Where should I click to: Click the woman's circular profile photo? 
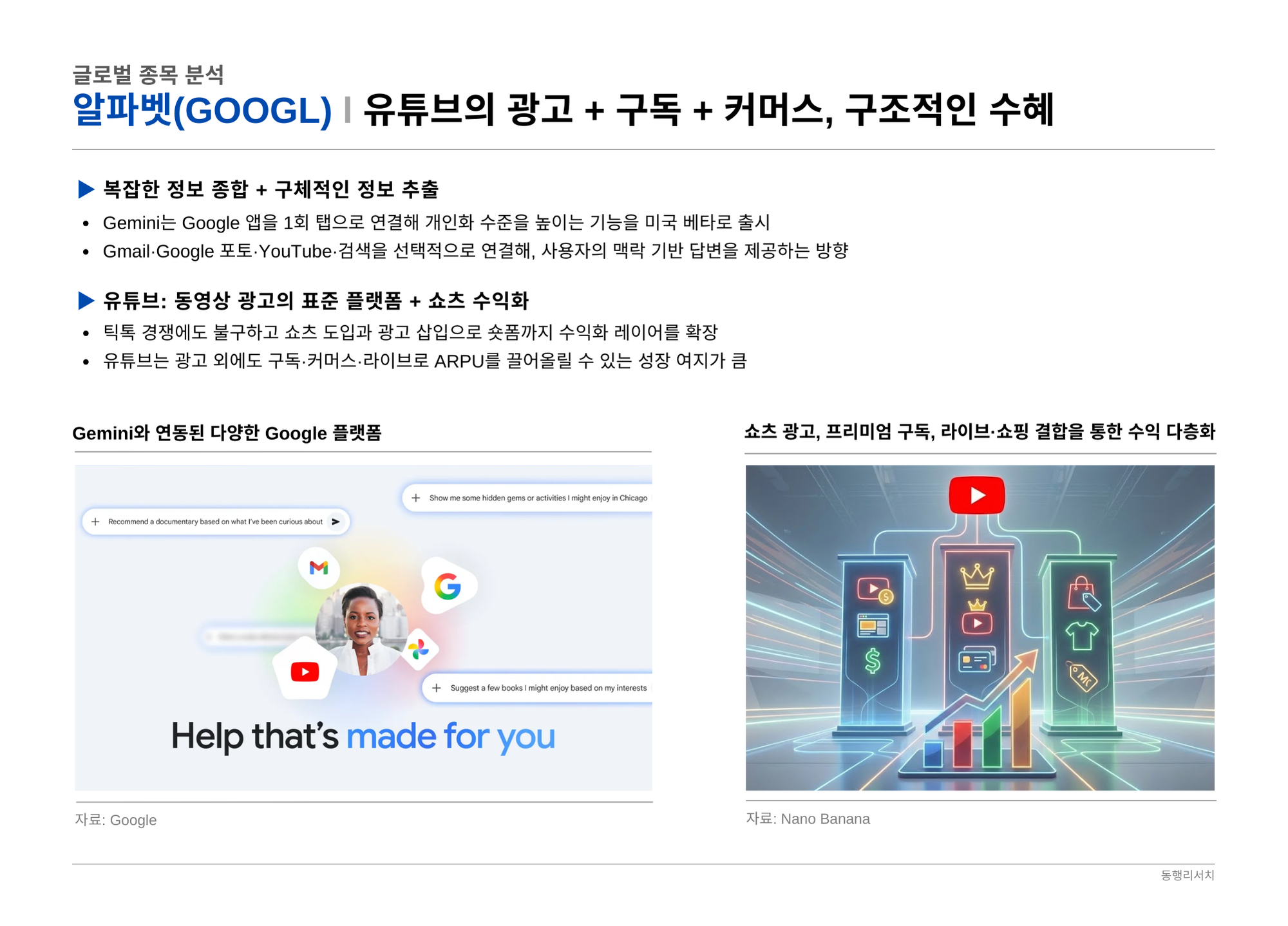(x=362, y=630)
